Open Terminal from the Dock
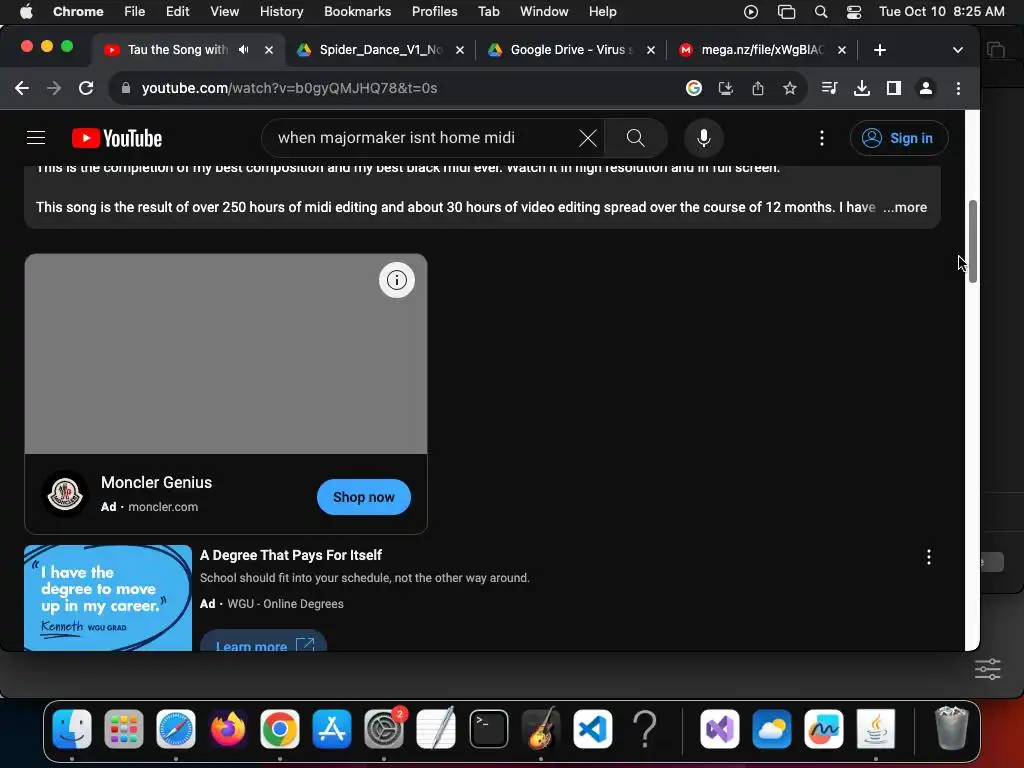The height and width of the screenshot is (768, 1024). (488, 729)
